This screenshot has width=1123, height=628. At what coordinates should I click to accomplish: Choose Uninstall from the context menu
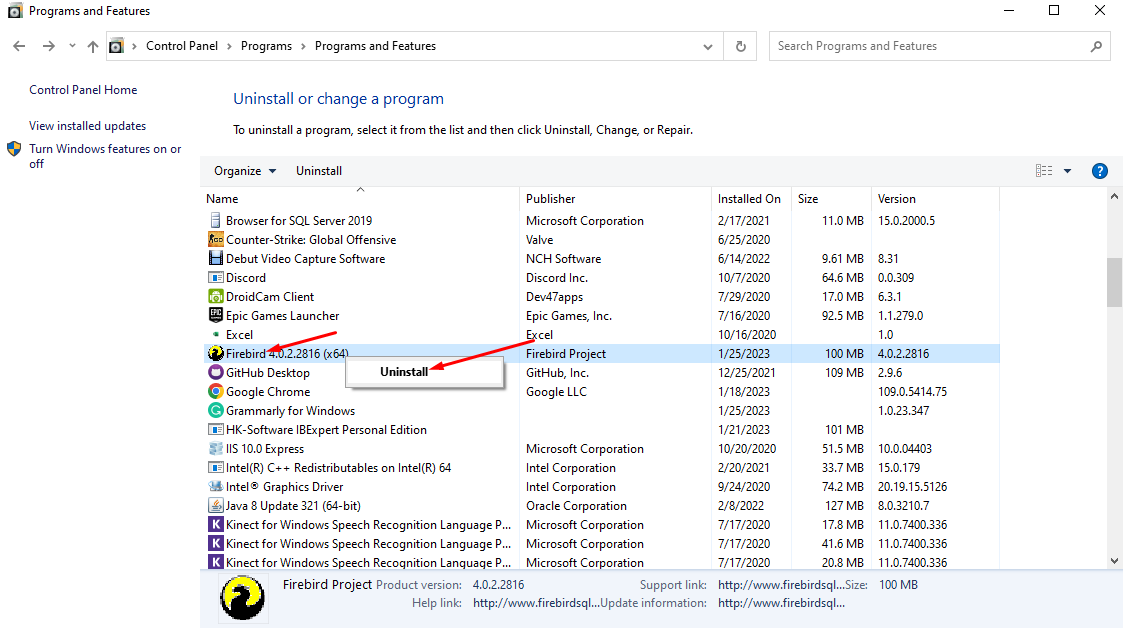click(404, 372)
